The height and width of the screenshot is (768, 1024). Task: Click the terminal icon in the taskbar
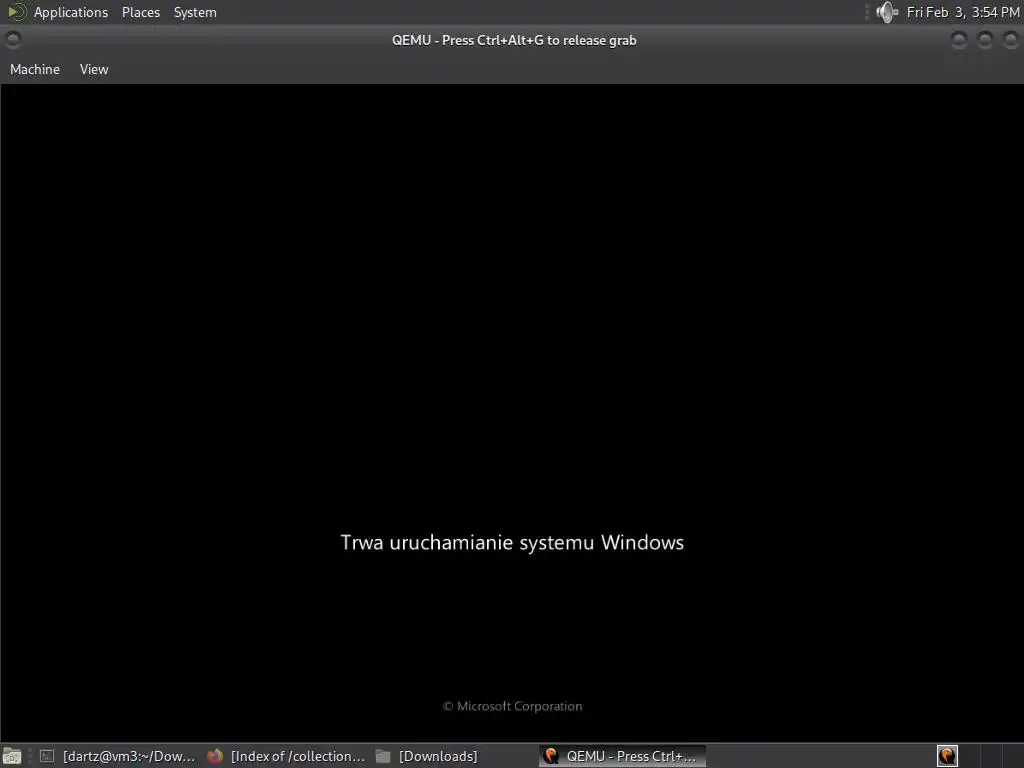pos(47,756)
